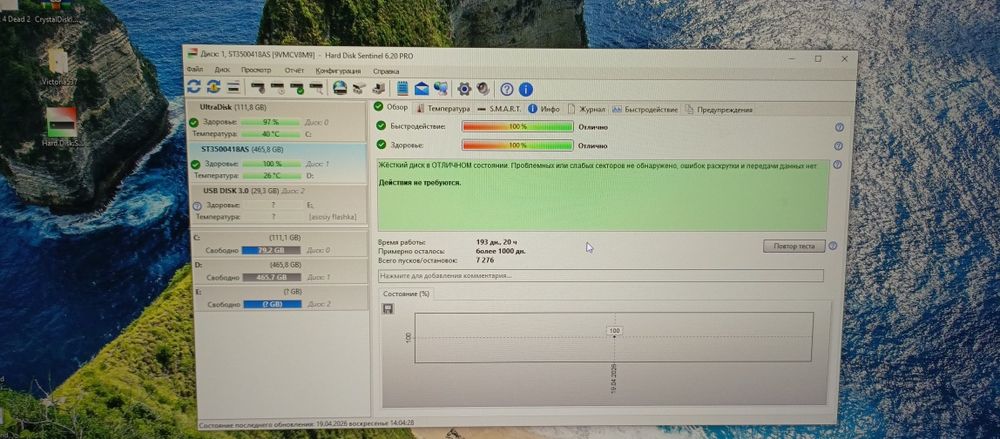Screen dimensions: 1000x439
Task: Switch to the S.M.A.R.T. tab
Action: (x=500, y=109)
